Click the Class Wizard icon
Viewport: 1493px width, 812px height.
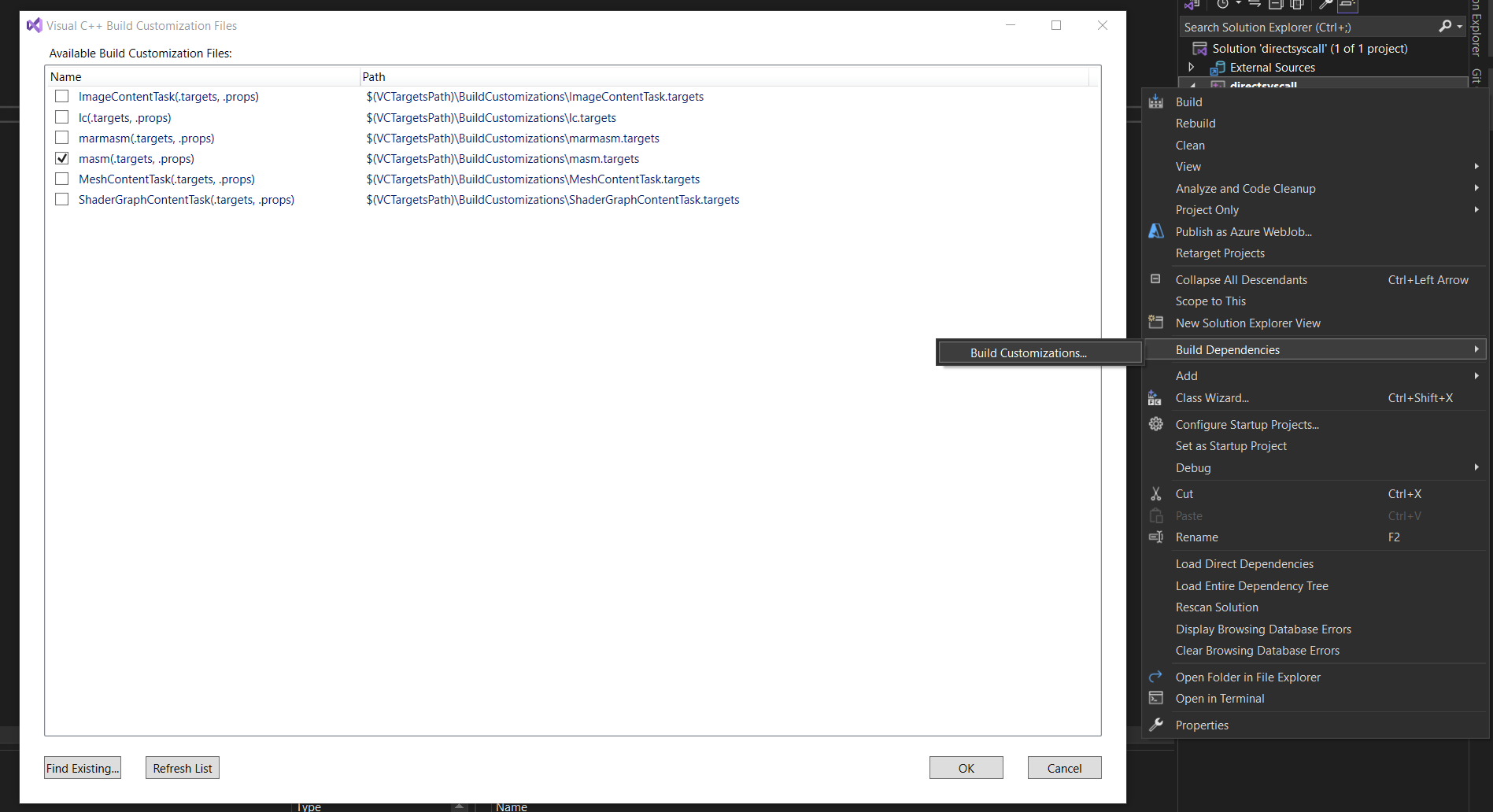pos(1155,398)
